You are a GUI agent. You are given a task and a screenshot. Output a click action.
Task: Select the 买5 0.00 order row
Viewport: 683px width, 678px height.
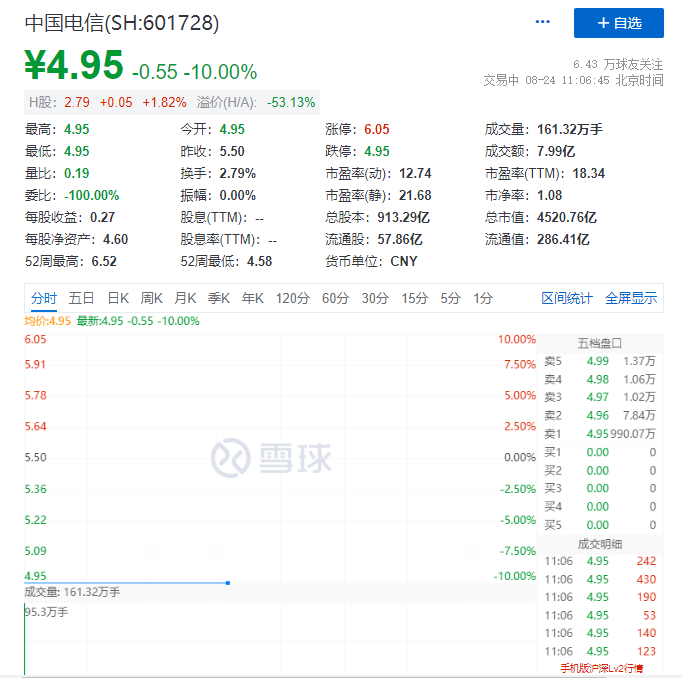[x=600, y=525]
